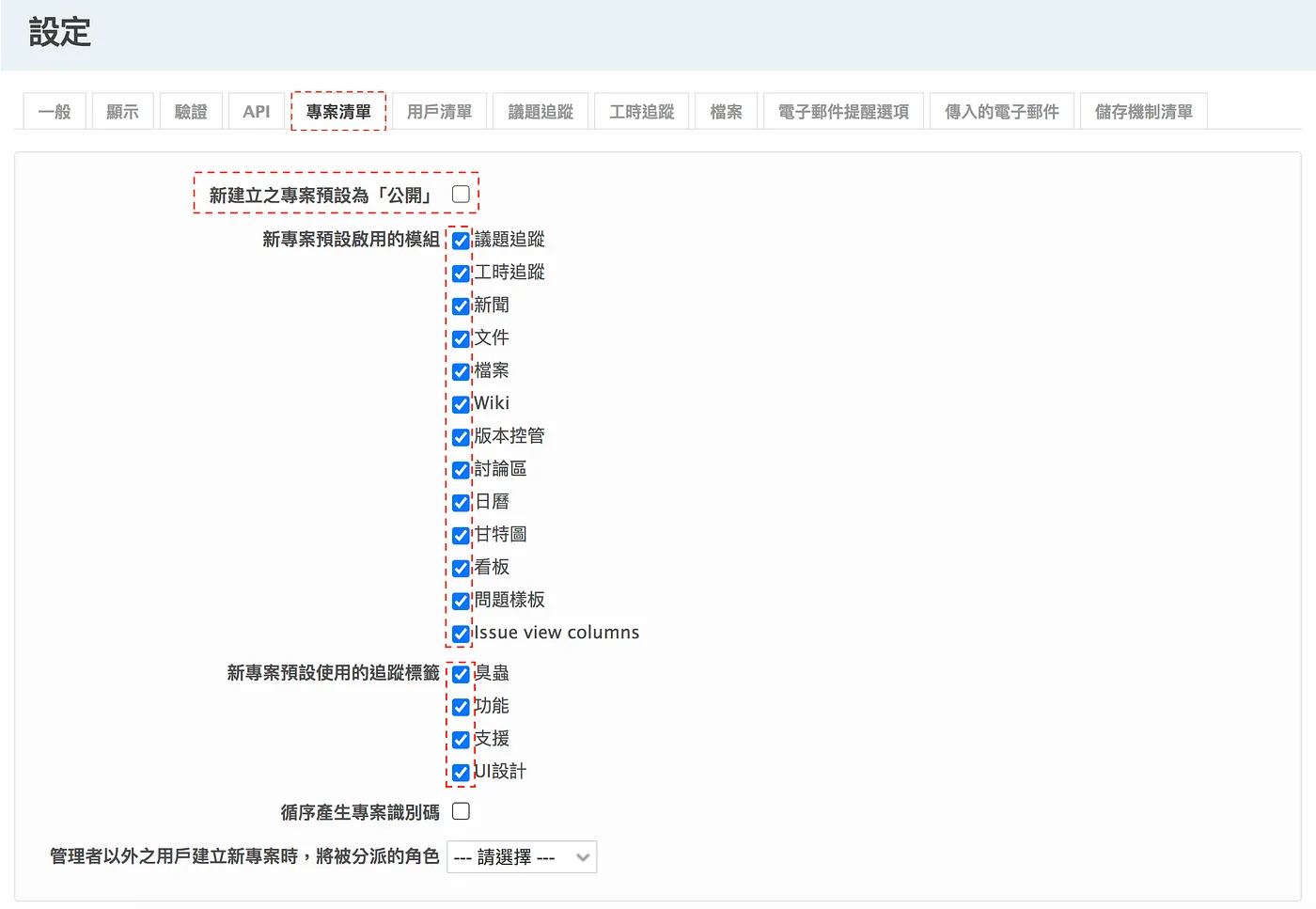Uncheck the 議題追蹤 module checkbox

click(461, 241)
